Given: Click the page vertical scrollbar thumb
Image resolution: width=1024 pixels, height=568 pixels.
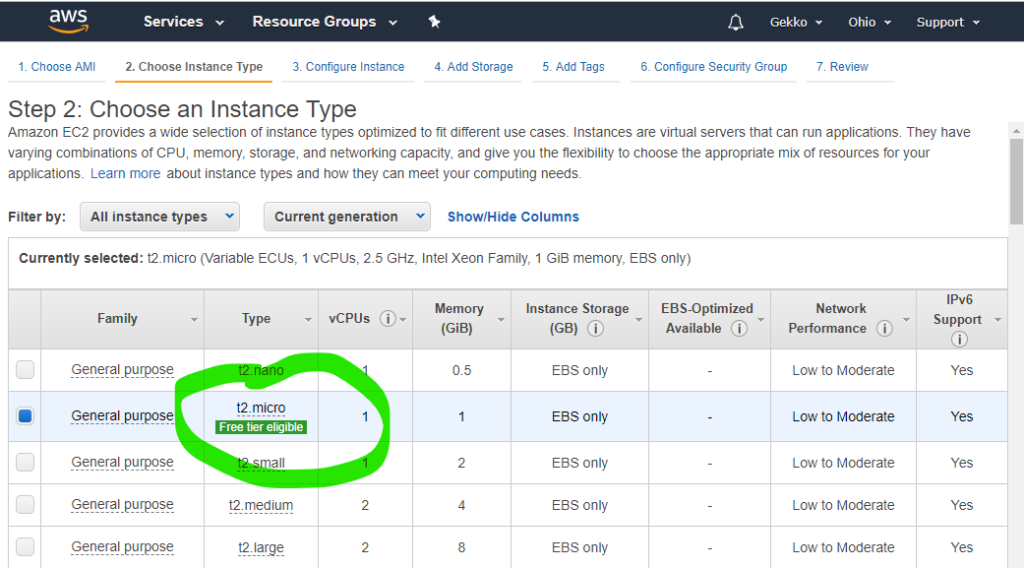Looking at the screenshot, I should click(1016, 181).
